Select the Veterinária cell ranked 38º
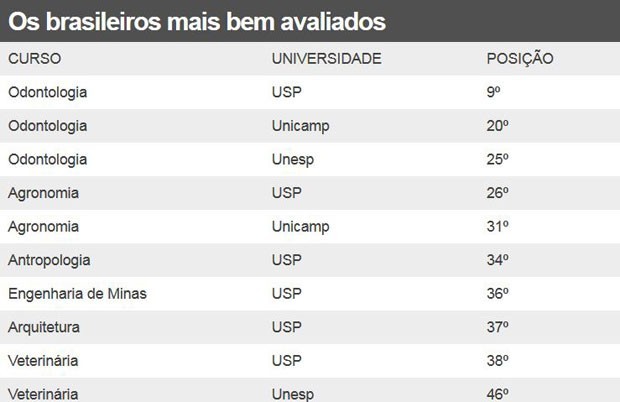Viewport: 620px width, 402px height. pos(43,360)
